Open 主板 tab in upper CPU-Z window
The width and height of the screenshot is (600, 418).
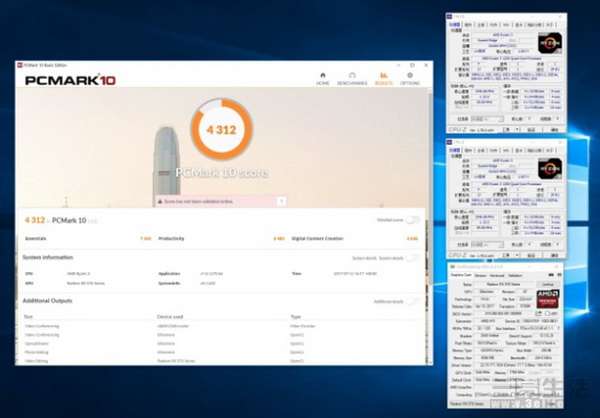pyautogui.click(x=481, y=25)
